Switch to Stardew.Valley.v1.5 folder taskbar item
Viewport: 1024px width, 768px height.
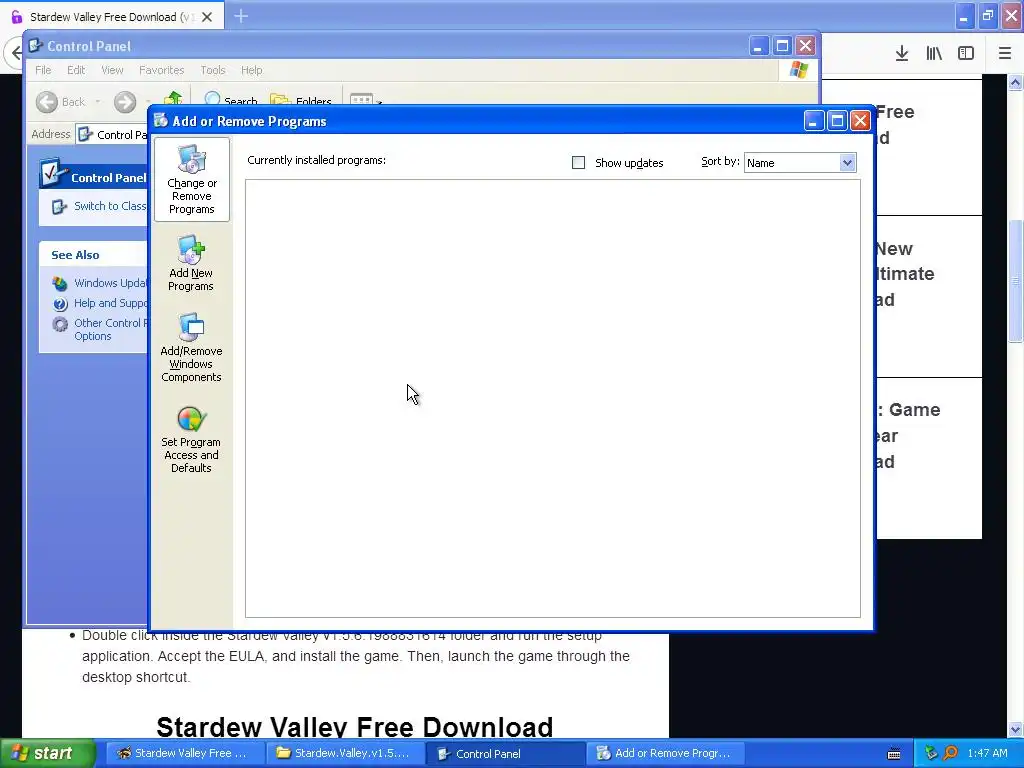coord(344,753)
